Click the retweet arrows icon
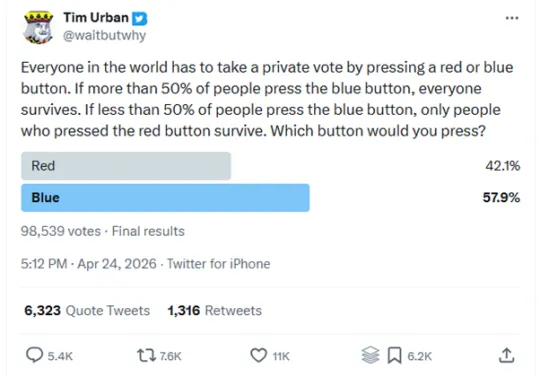The image size is (540, 377). click(x=146, y=355)
